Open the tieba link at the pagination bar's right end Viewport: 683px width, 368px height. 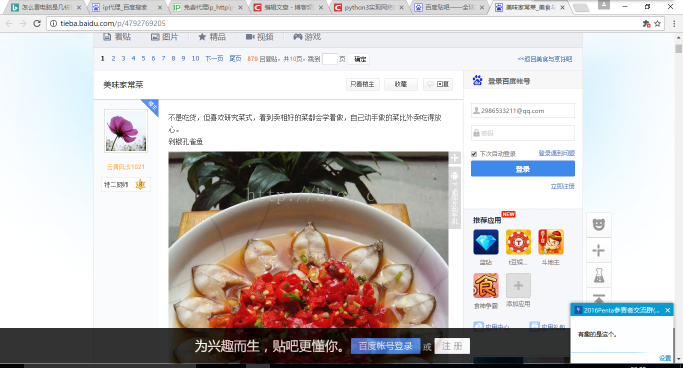545,59
